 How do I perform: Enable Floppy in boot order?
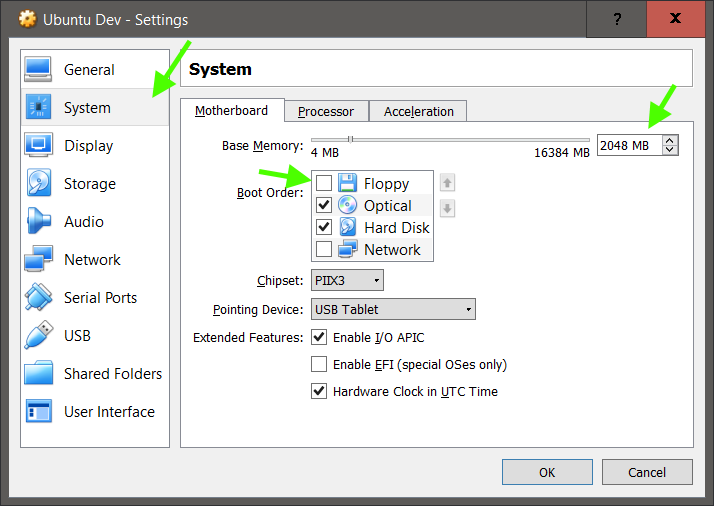(x=324, y=183)
